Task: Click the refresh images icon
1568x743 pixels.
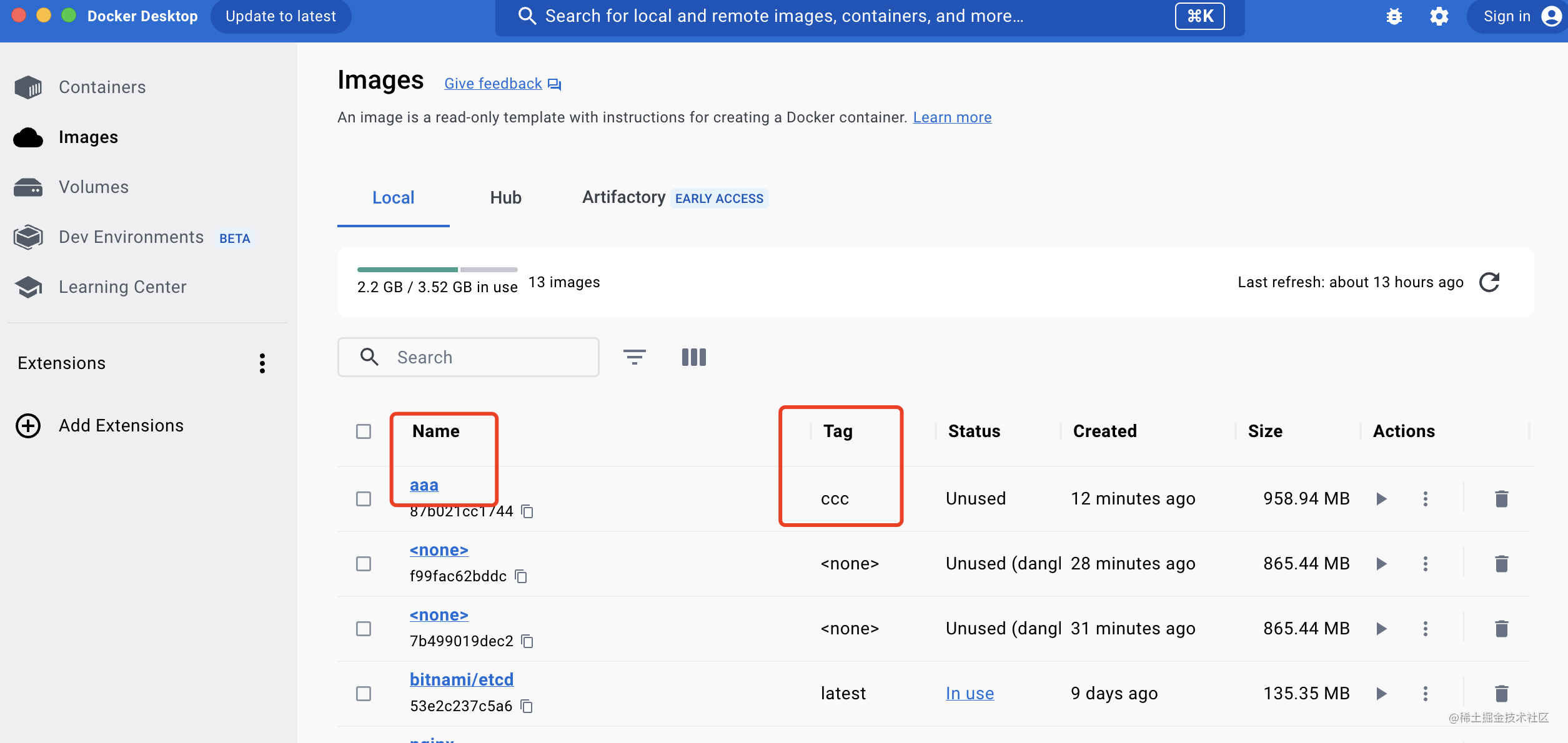Action: (1489, 282)
